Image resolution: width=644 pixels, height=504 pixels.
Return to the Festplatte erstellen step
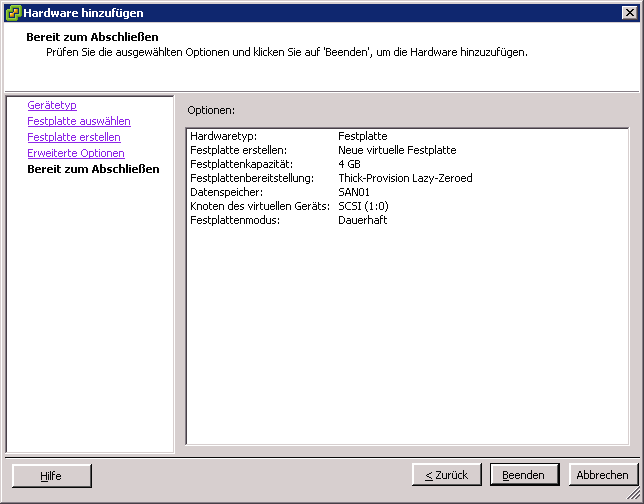coord(73,137)
